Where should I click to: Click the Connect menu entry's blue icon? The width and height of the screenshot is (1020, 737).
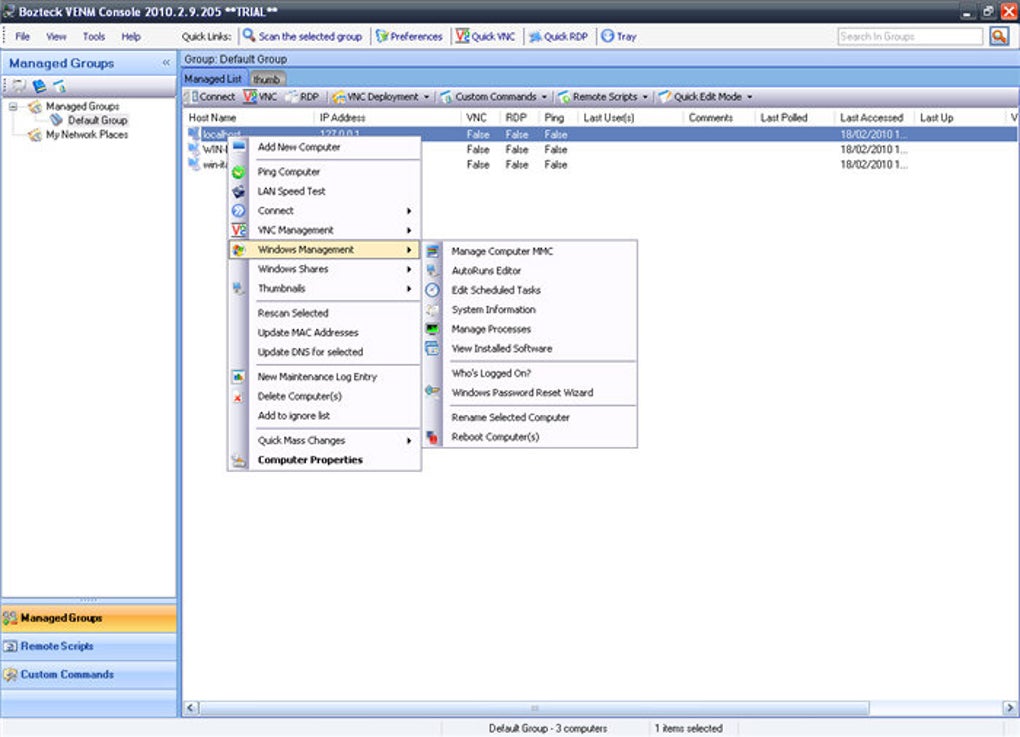tap(239, 211)
